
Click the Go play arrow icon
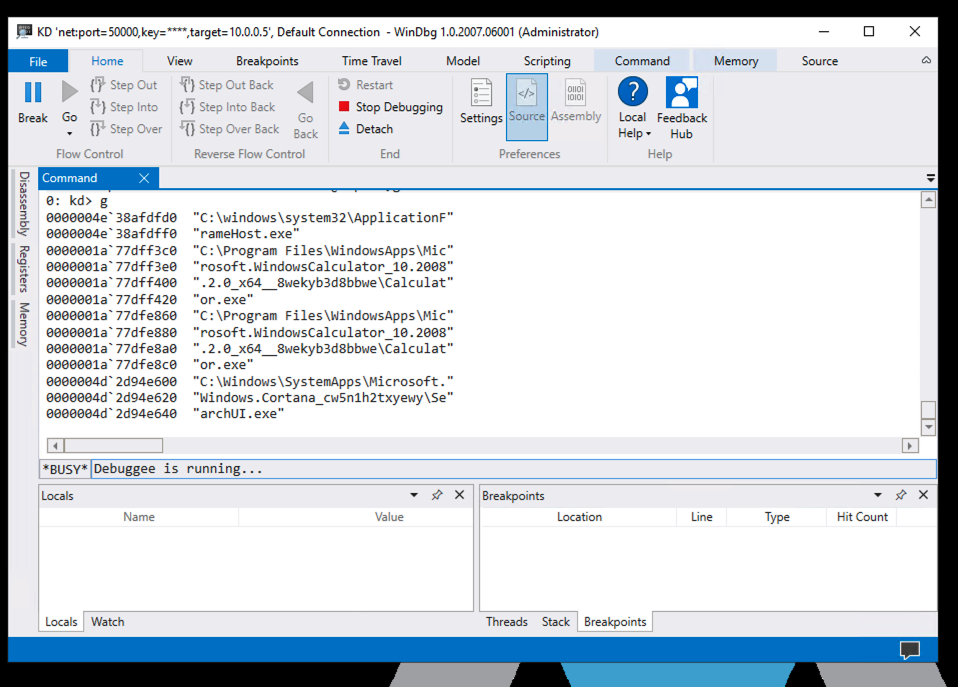(x=70, y=92)
